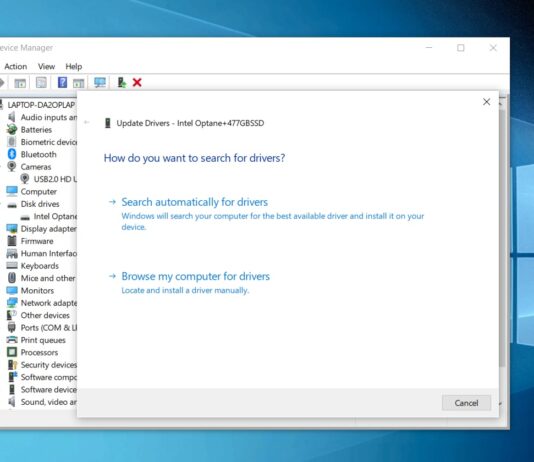Select the Other devices category

(x=45, y=315)
